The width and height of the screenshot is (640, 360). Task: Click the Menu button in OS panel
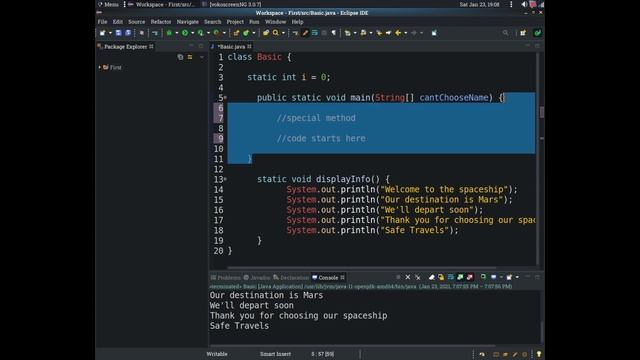(108, 4)
